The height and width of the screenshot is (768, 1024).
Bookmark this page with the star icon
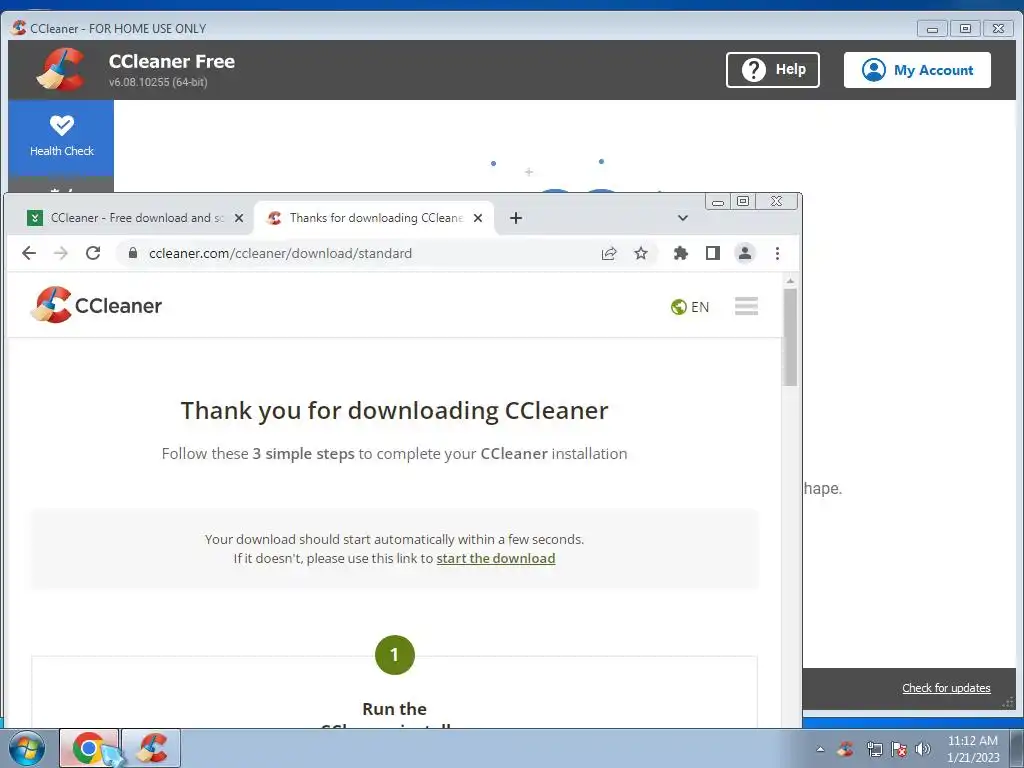pyautogui.click(x=641, y=253)
